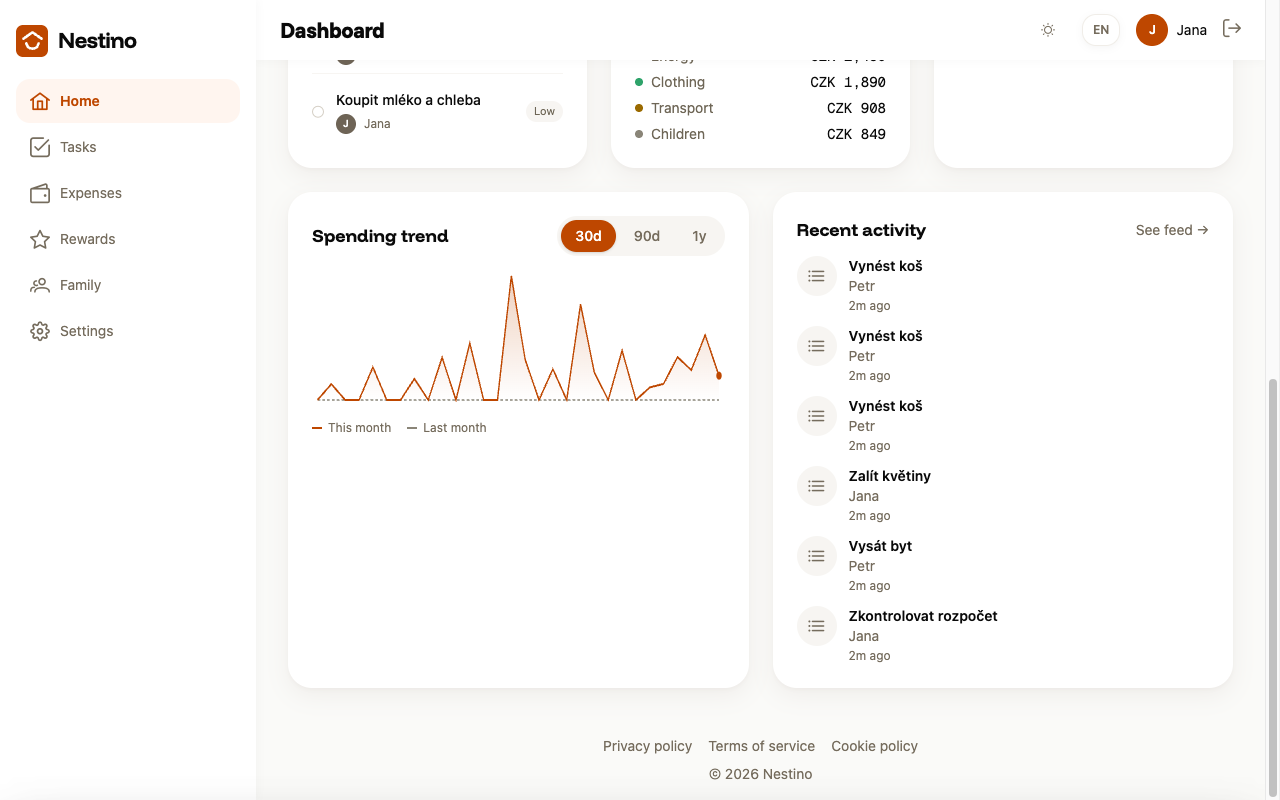Toggle the light/dark theme sun icon

click(1048, 30)
